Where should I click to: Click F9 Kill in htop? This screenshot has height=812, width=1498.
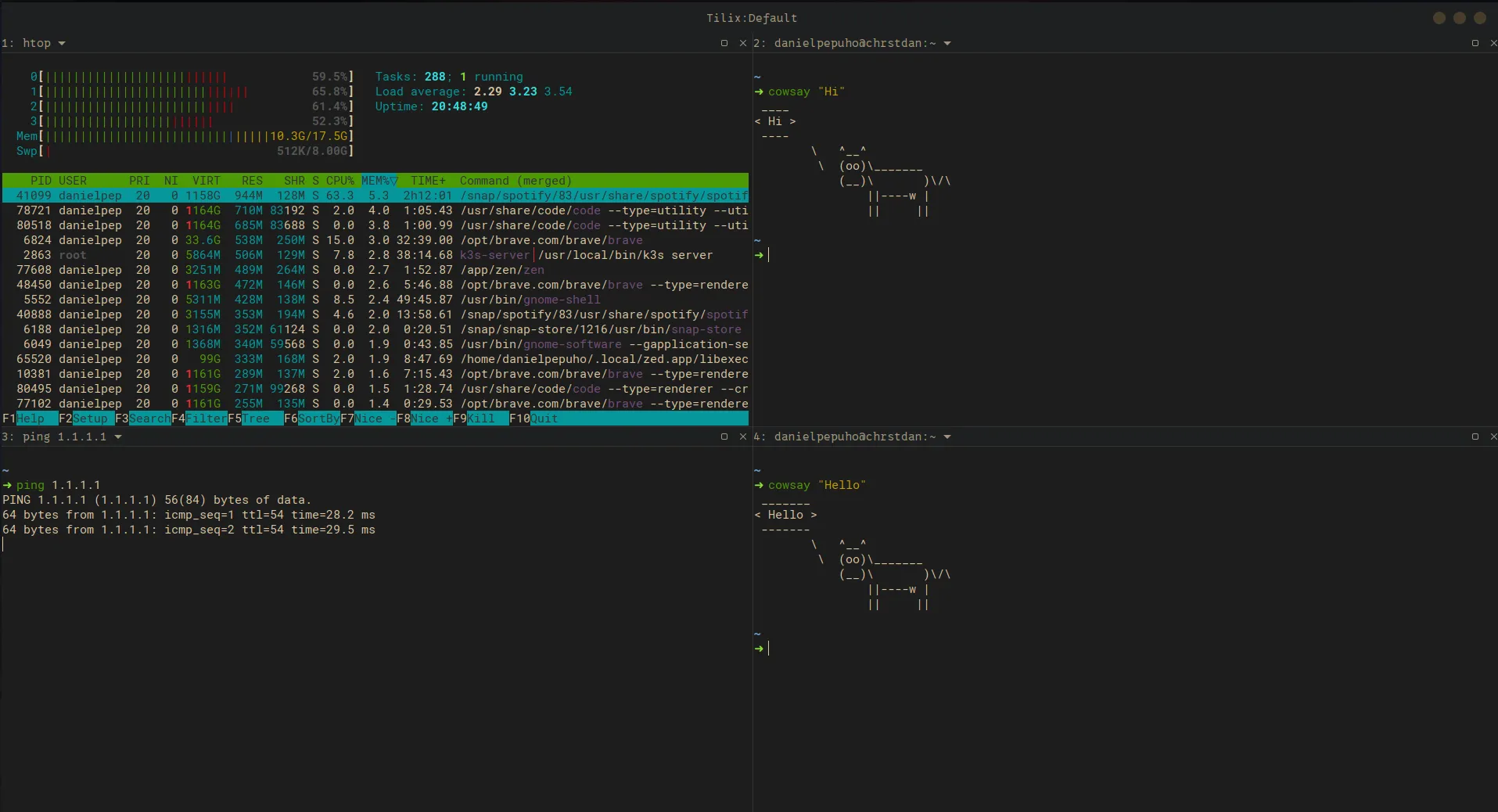[x=480, y=419]
